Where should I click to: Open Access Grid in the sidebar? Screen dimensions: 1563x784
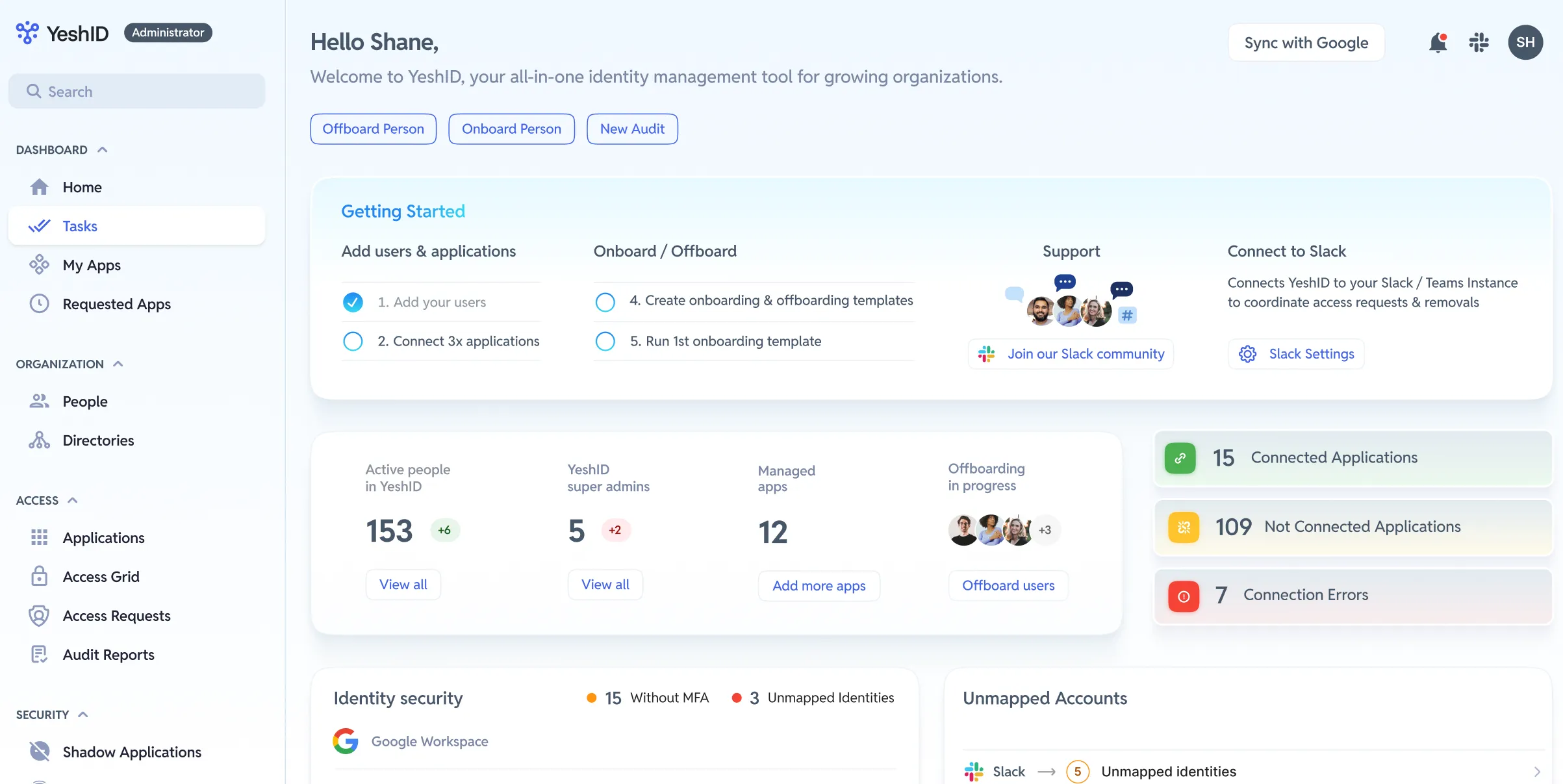(101, 577)
